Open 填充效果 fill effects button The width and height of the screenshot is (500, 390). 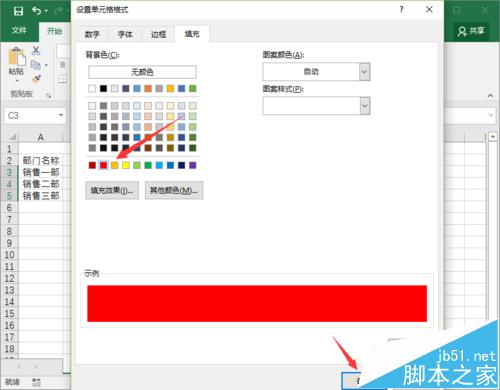[x=112, y=190]
